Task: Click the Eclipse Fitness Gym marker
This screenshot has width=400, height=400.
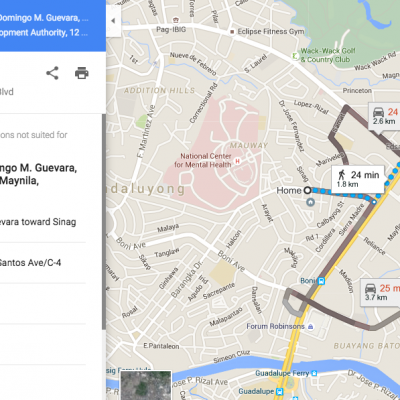Action: point(232,32)
